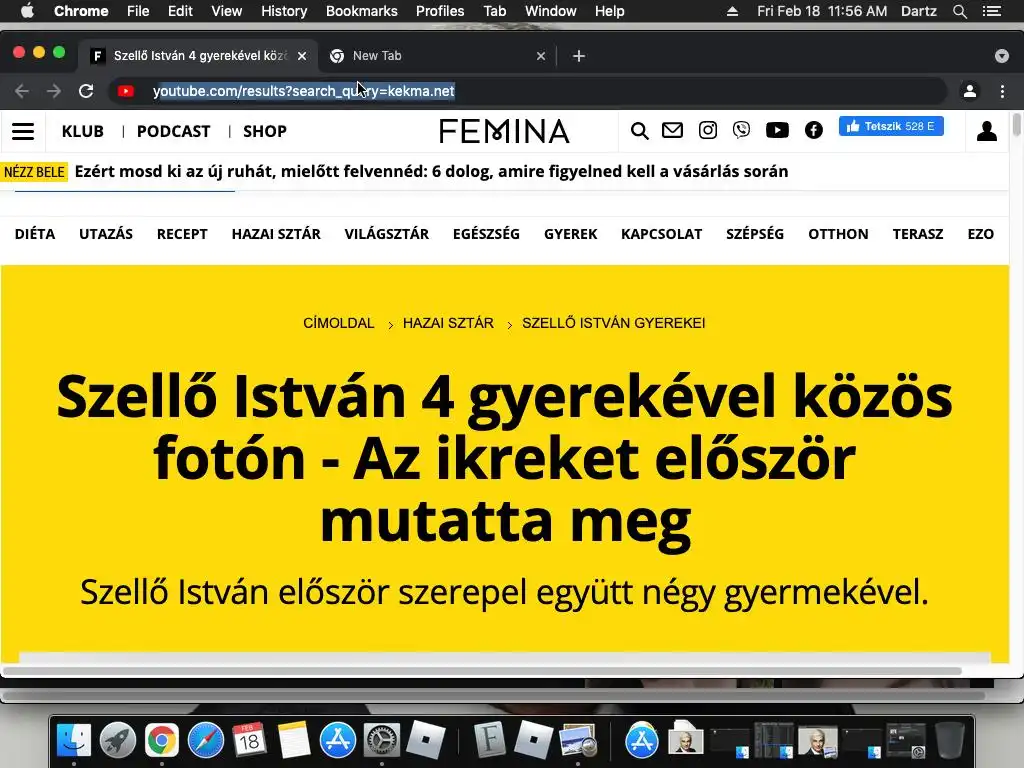Open Femina's Instagram icon

[707, 130]
